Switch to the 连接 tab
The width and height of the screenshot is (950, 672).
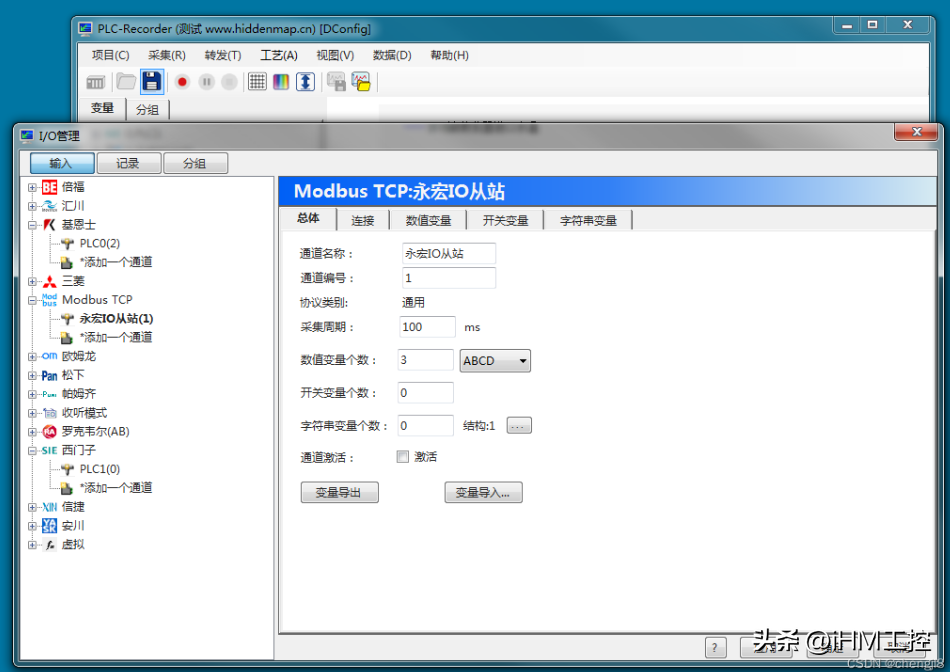[x=362, y=221]
